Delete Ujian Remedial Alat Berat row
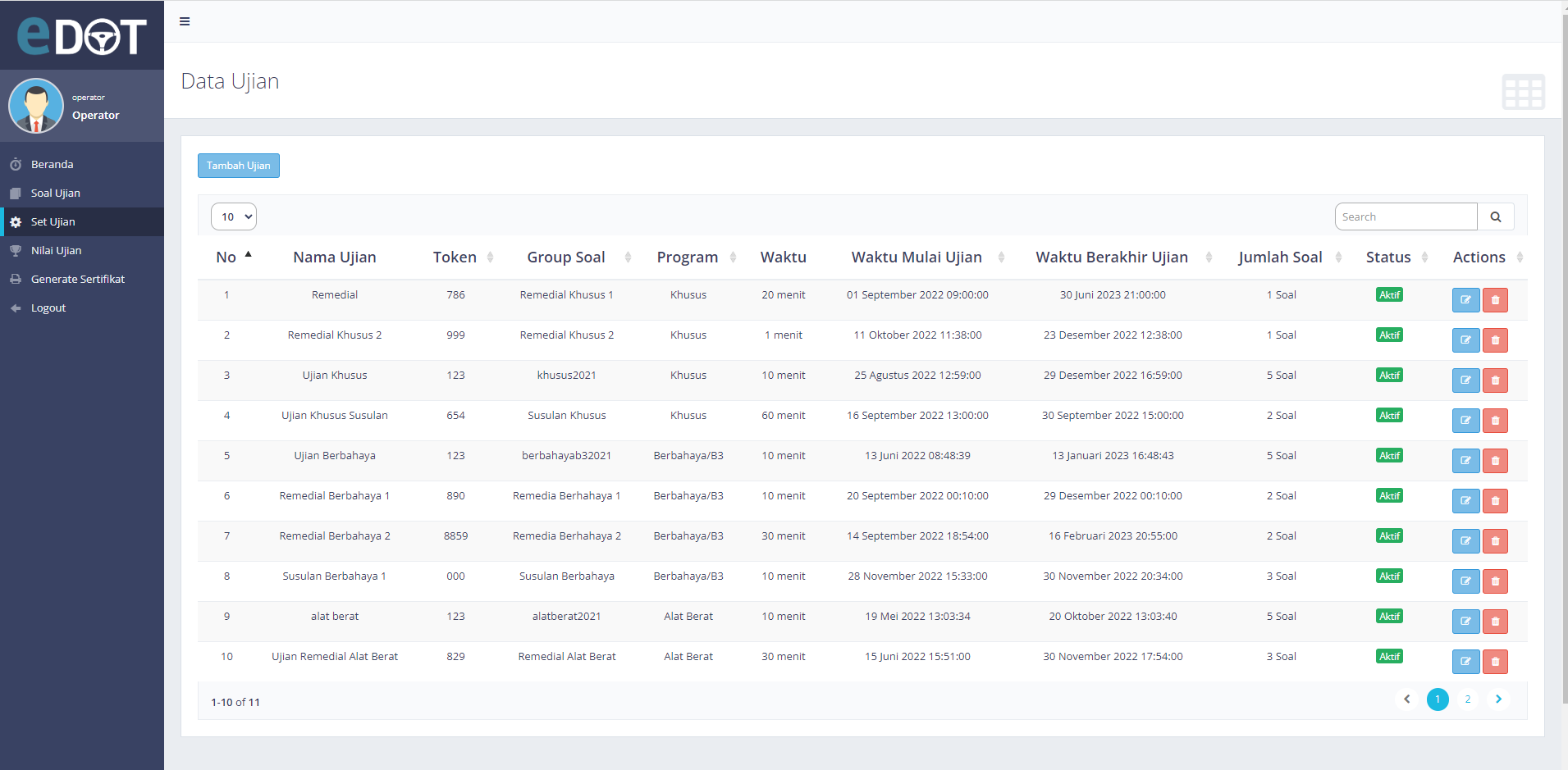 click(x=1494, y=662)
